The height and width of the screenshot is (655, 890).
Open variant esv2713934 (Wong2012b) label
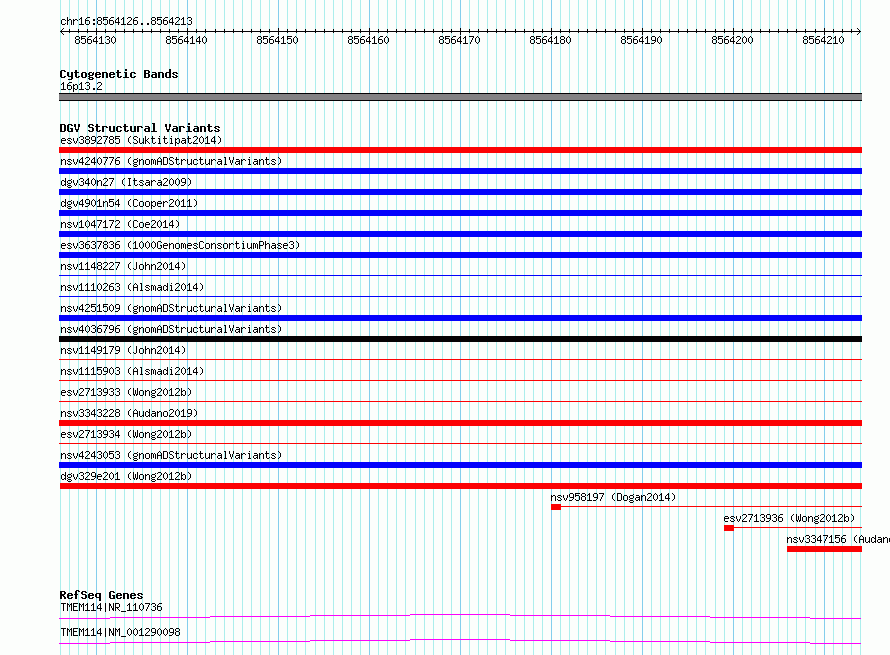coord(126,434)
